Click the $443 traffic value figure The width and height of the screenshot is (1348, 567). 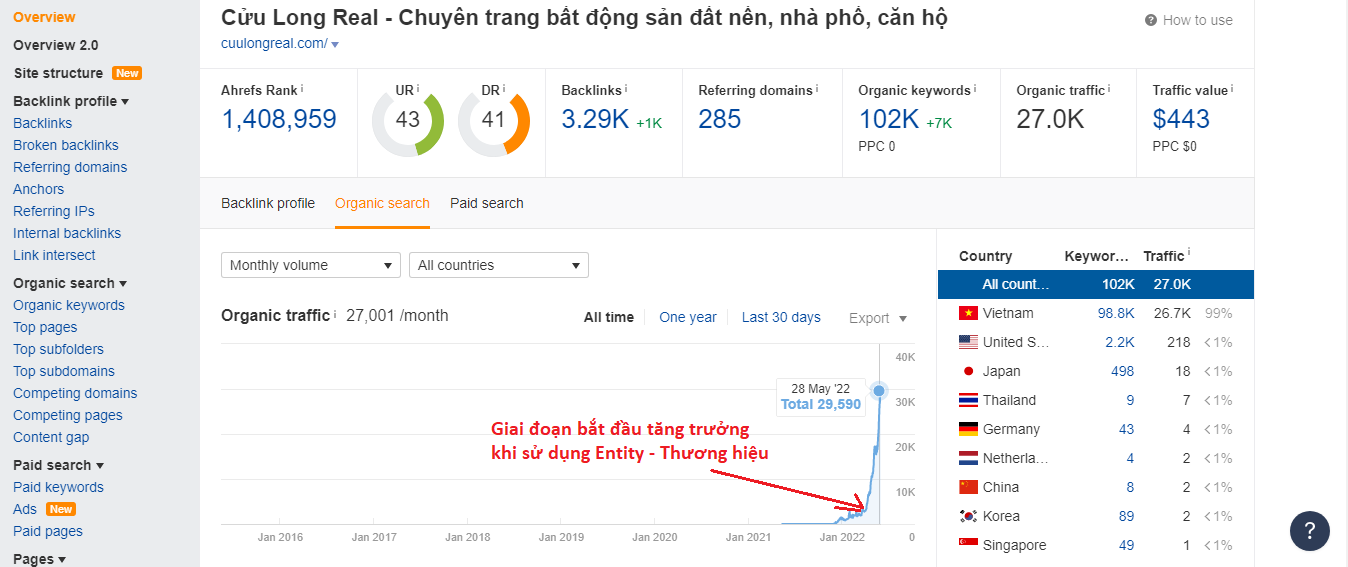click(x=1181, y=119)
